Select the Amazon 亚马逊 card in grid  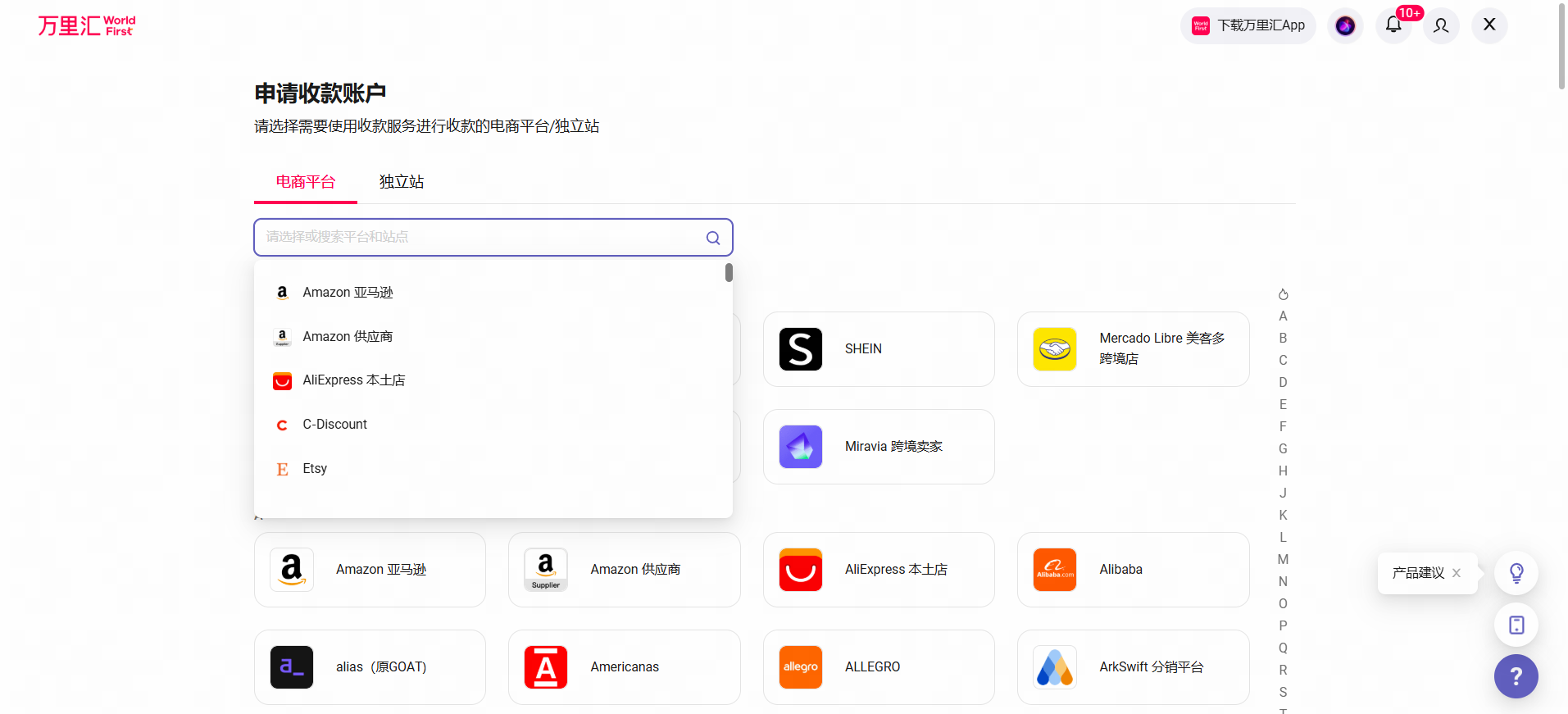(x=370, y=570)
